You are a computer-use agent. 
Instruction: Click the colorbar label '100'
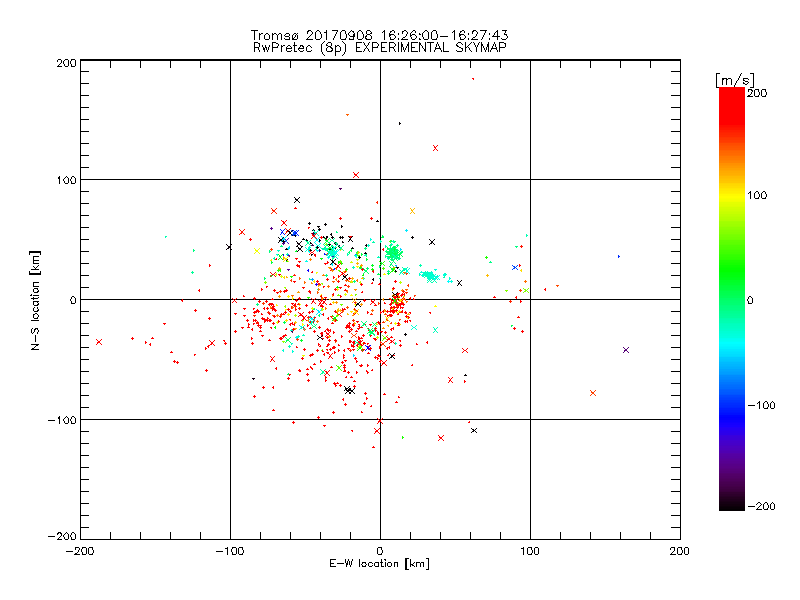click(x=757, y=195)
